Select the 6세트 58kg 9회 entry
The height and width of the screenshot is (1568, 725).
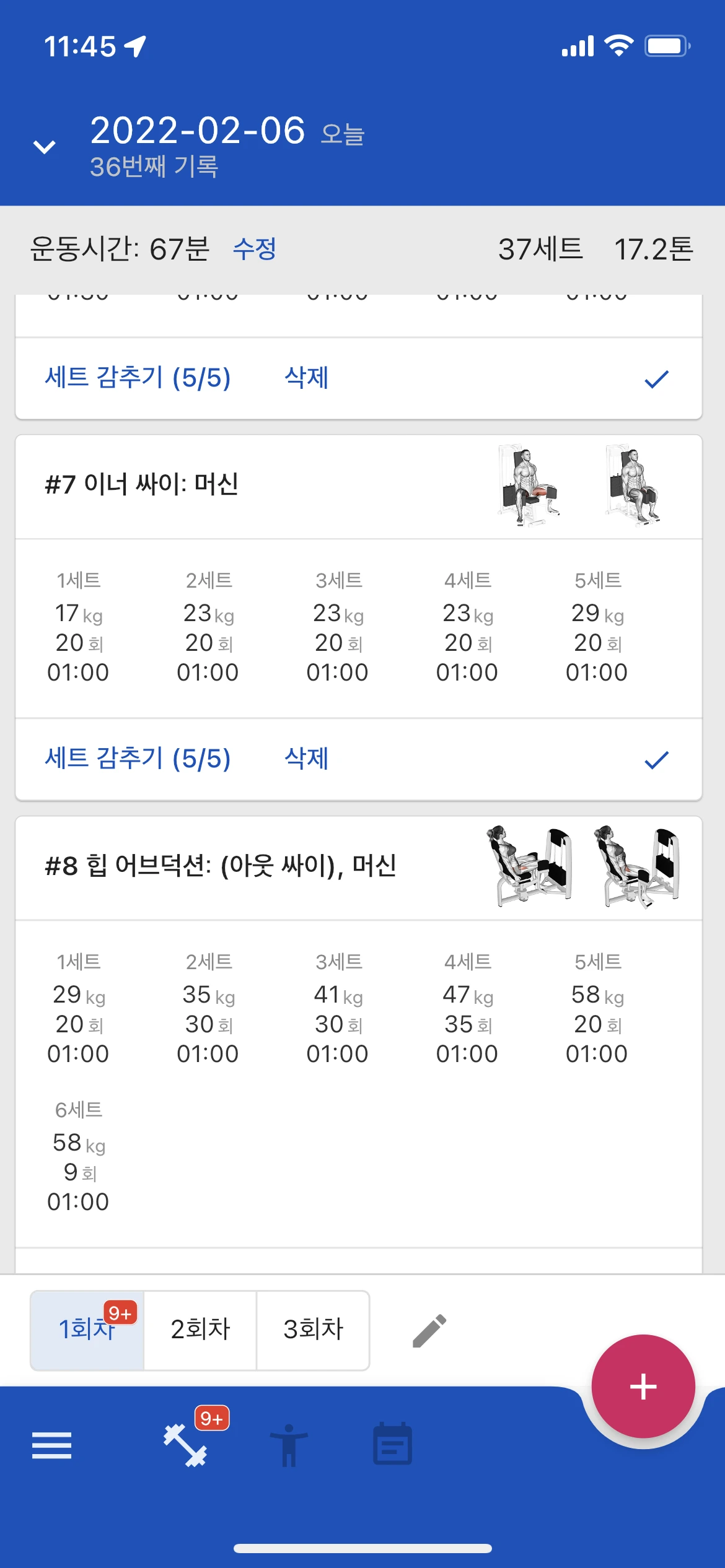[x=78, y=1156]
